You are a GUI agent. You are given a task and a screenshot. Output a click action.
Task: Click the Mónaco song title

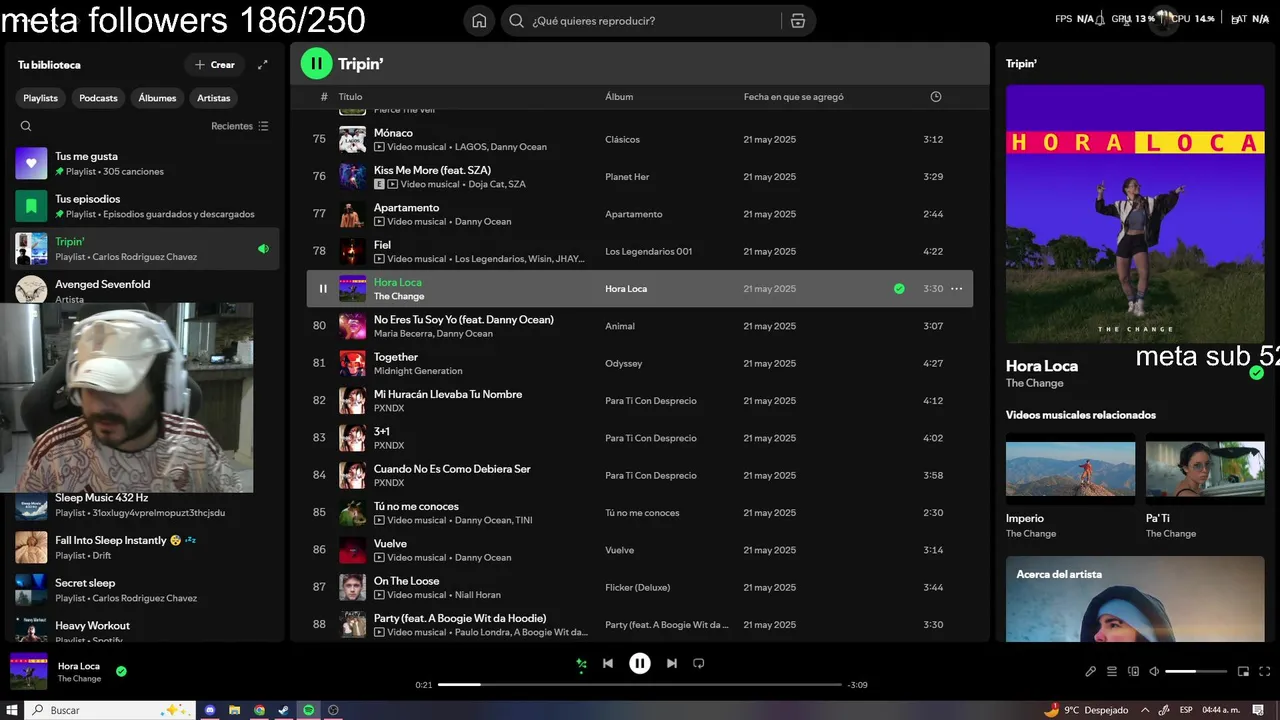393,133
